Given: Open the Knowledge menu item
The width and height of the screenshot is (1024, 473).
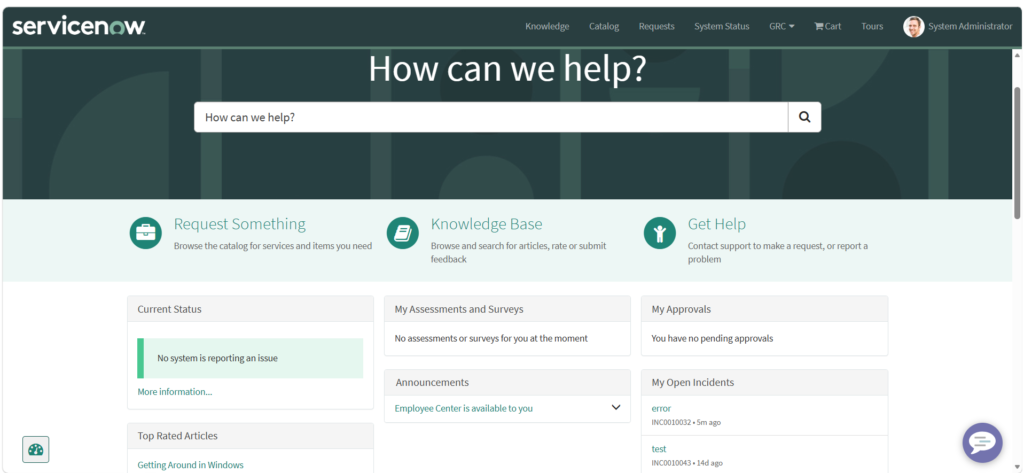Looking at the screenshot, I should (547, 26).
